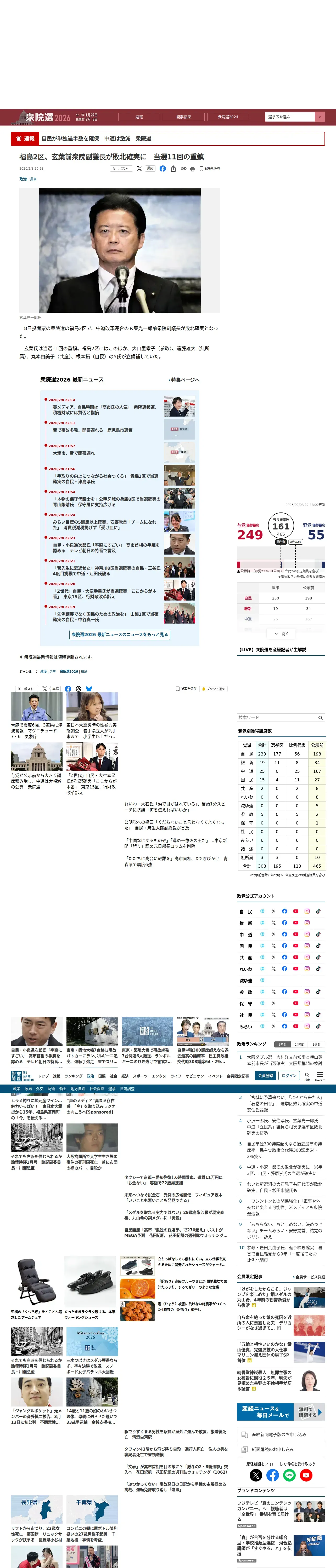Share the article on Facebook from the headline toolbar
Image resolution: width=336 pixels, height=1568 pixels.
click(x=162, y=169)
